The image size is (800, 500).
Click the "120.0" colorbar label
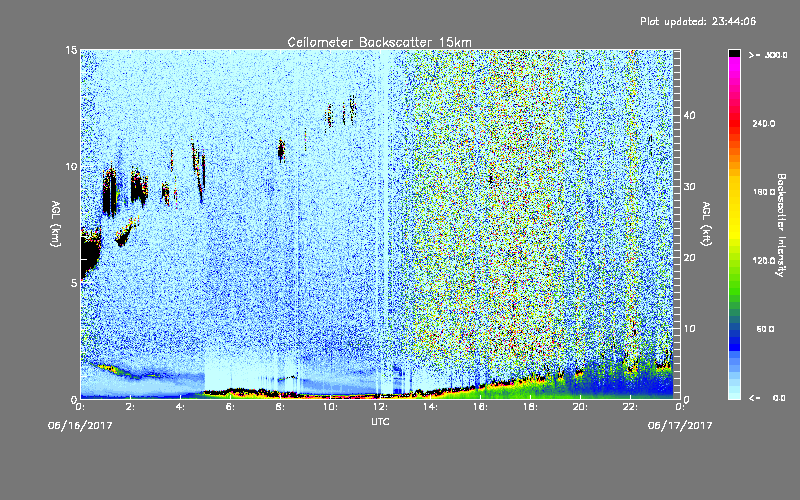click(x=764, y=261)
